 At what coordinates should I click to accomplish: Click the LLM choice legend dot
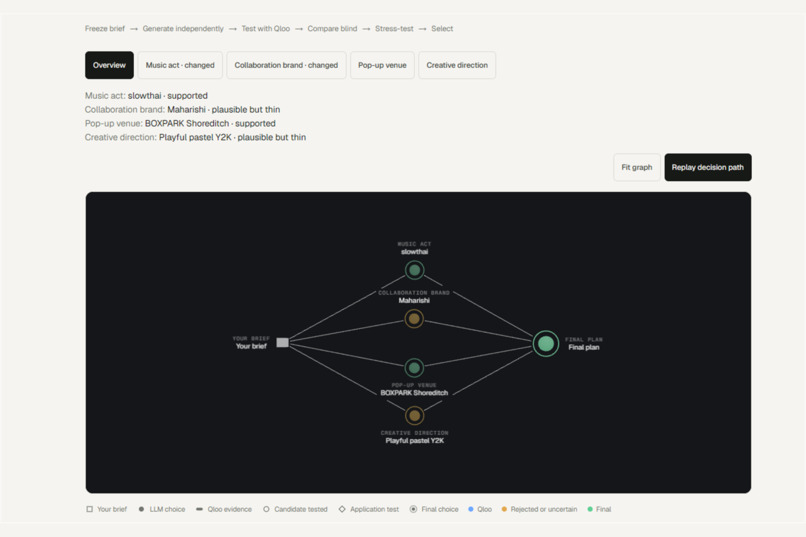point(141,509)
